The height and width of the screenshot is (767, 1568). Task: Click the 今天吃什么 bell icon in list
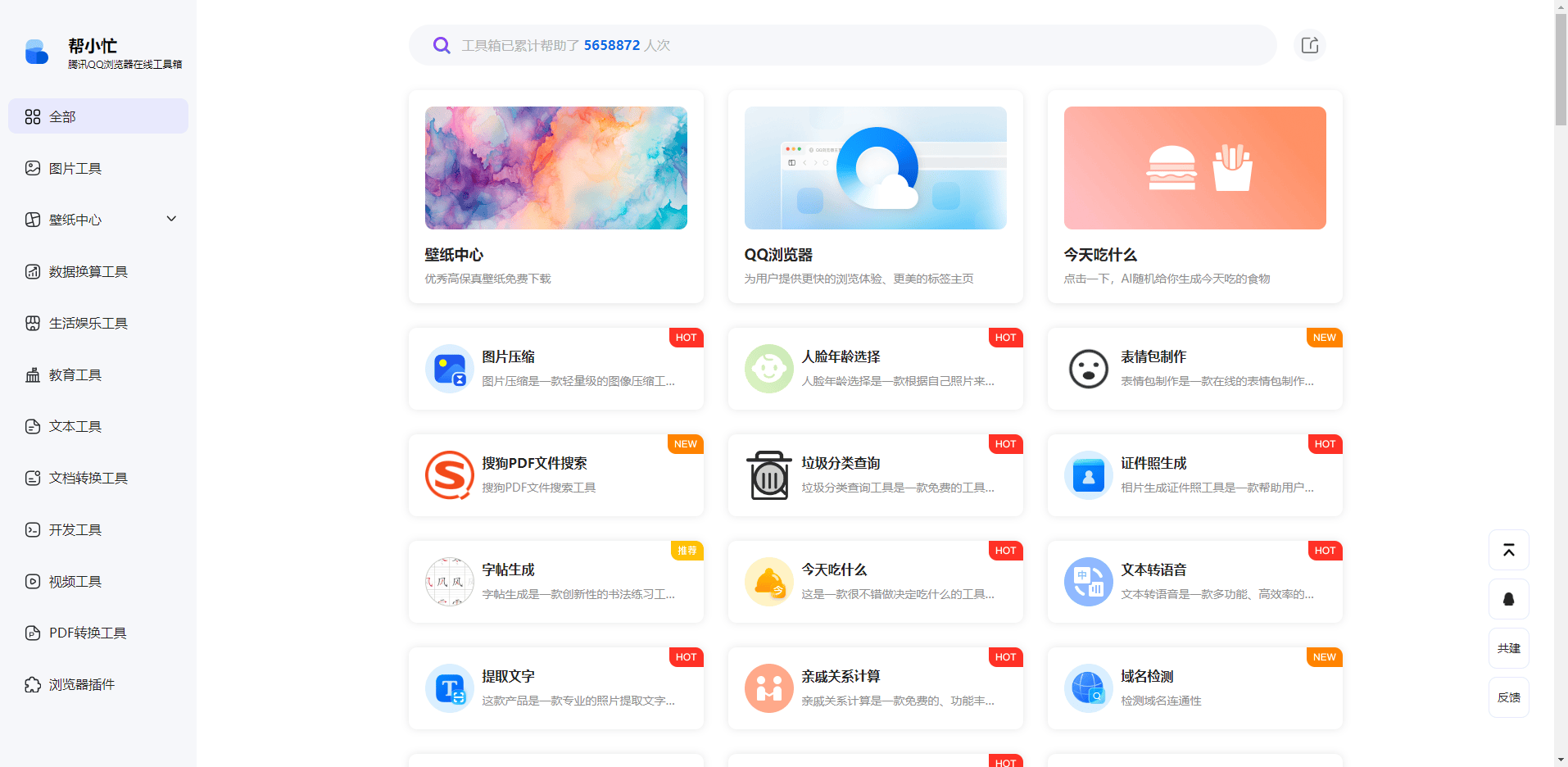click(x=769, y=582)
